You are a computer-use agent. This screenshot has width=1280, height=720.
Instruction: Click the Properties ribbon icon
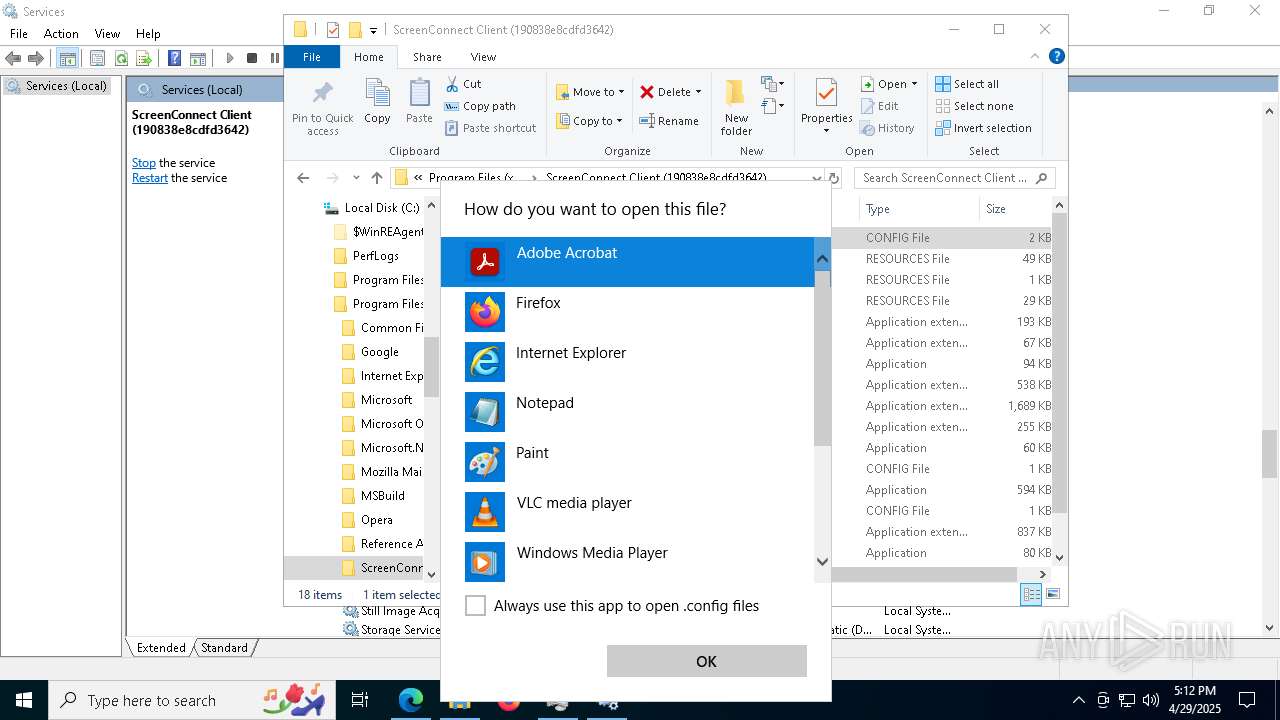[826, 94]
